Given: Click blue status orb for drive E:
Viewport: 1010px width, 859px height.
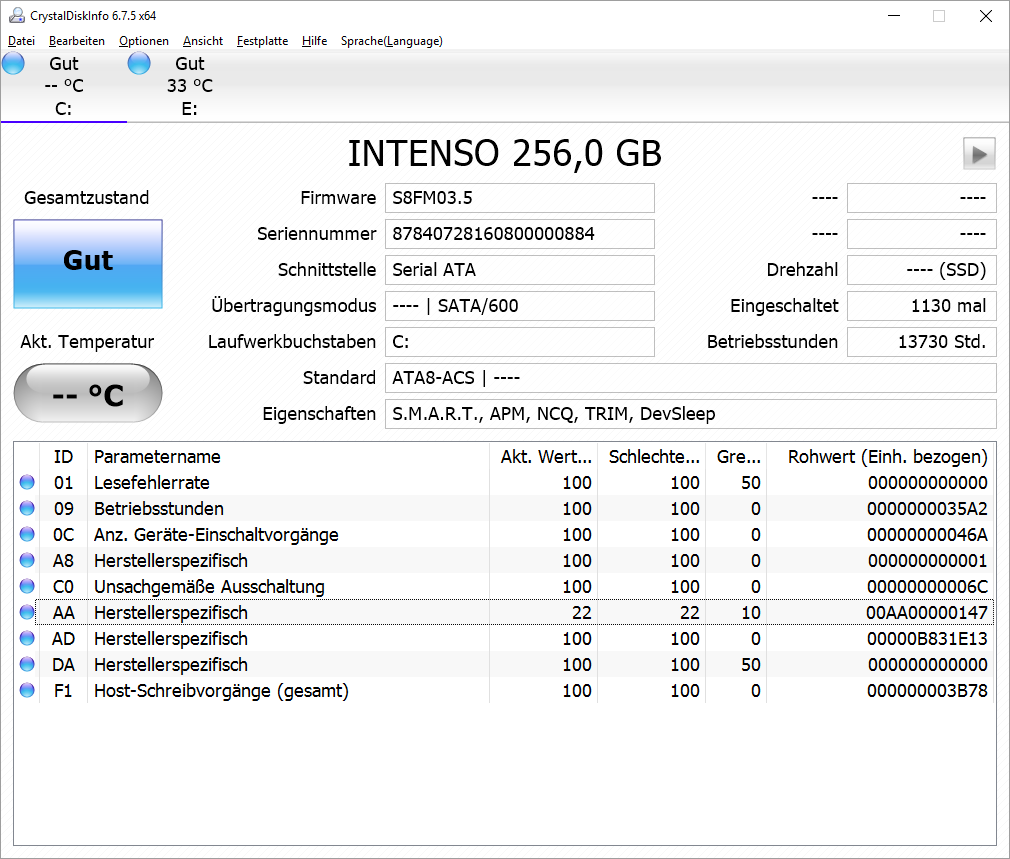Looking at the screenshot, I should click(x=139, y=63).
